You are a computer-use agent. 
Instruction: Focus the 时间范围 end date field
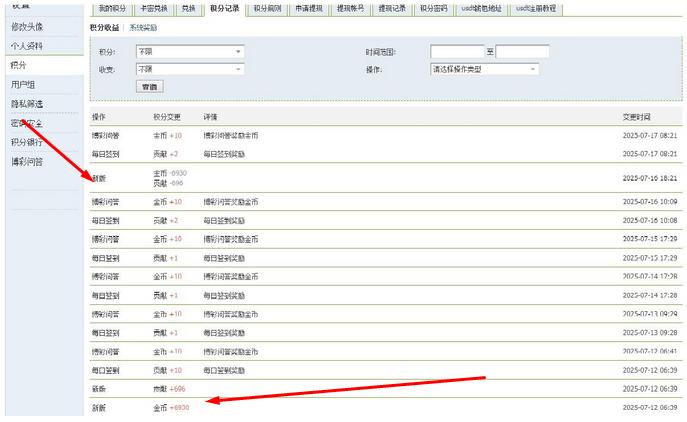point(522,52)
